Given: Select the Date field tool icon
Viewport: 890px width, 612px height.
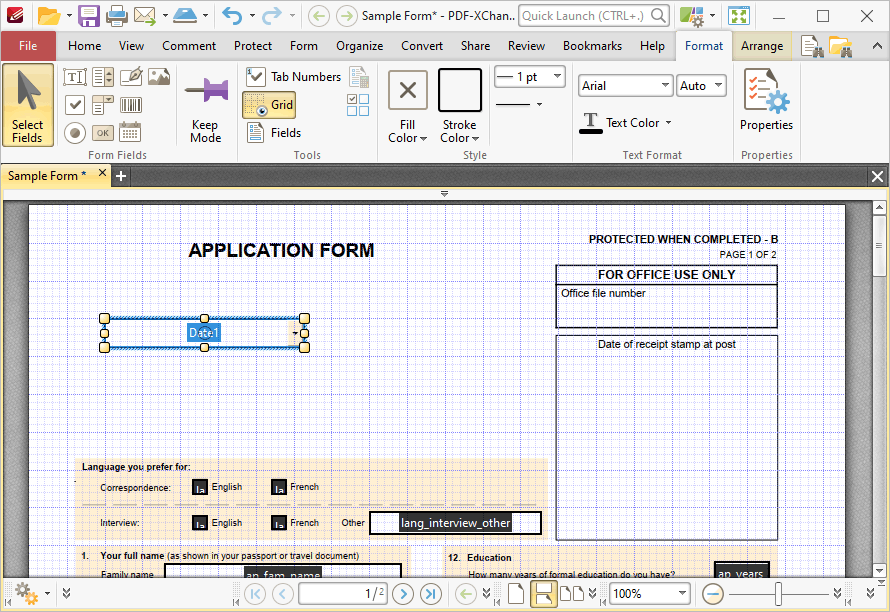Looking at the screenshot, I should [x=130, y=132].
